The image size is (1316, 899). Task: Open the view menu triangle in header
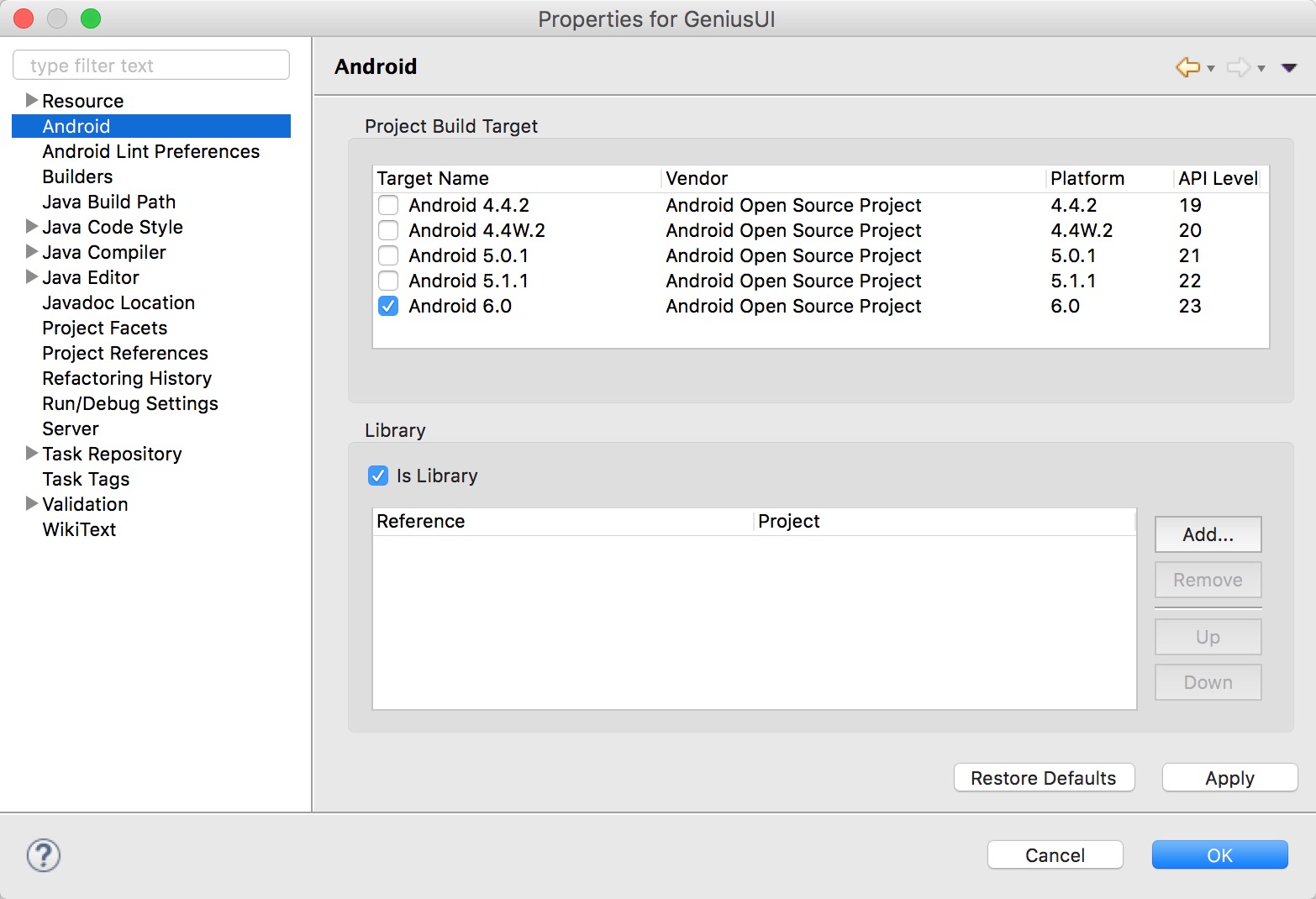pyautogui.click(x=1288, y=67)
